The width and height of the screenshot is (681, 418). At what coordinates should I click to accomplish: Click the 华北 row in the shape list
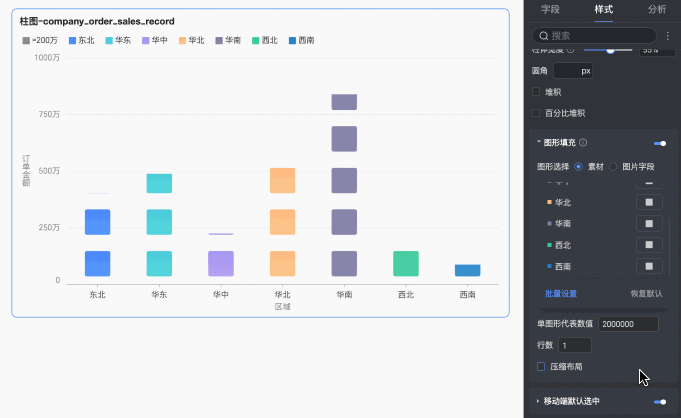604,202
